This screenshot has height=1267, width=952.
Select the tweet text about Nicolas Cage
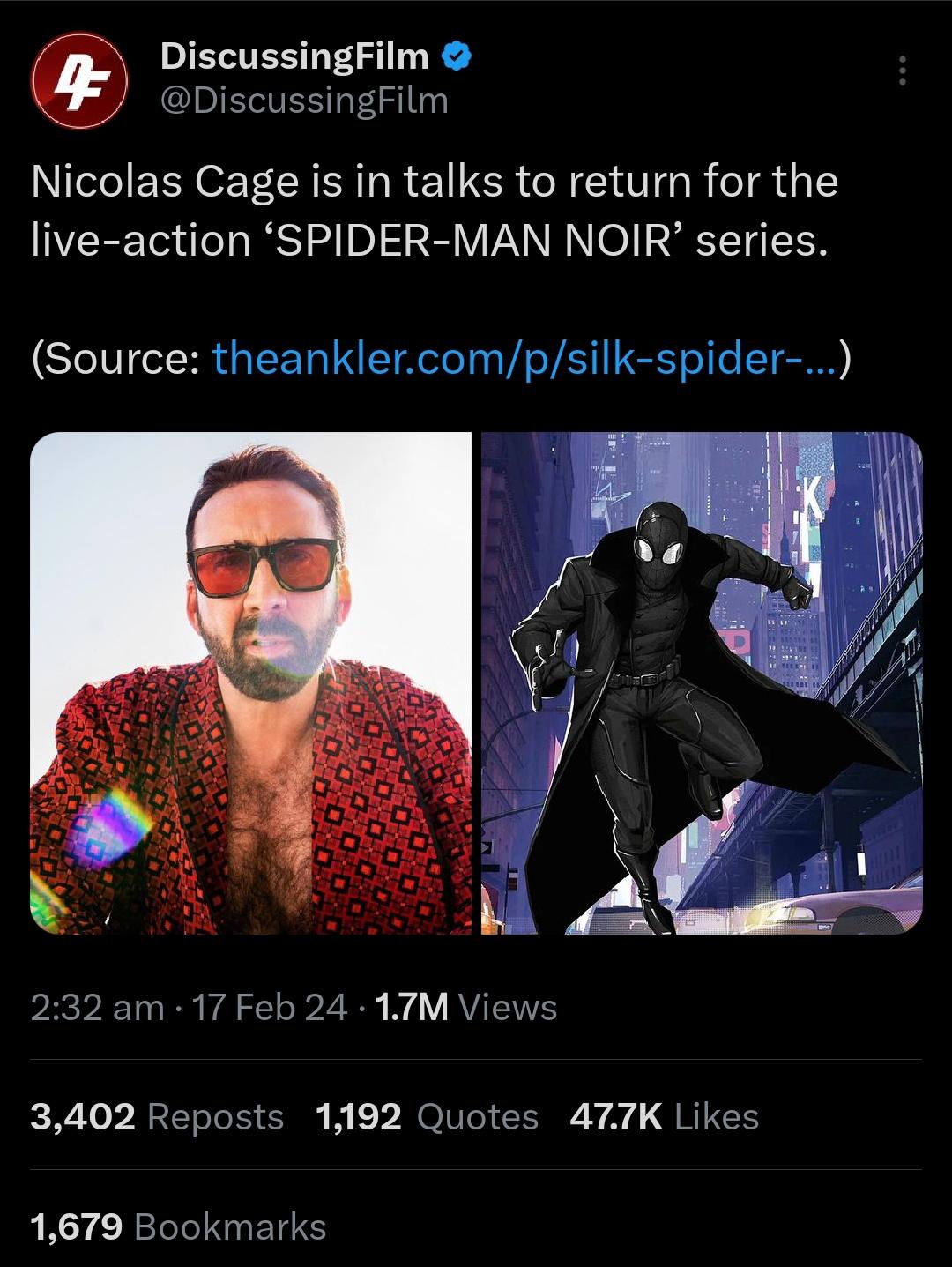tap(432, 207)
